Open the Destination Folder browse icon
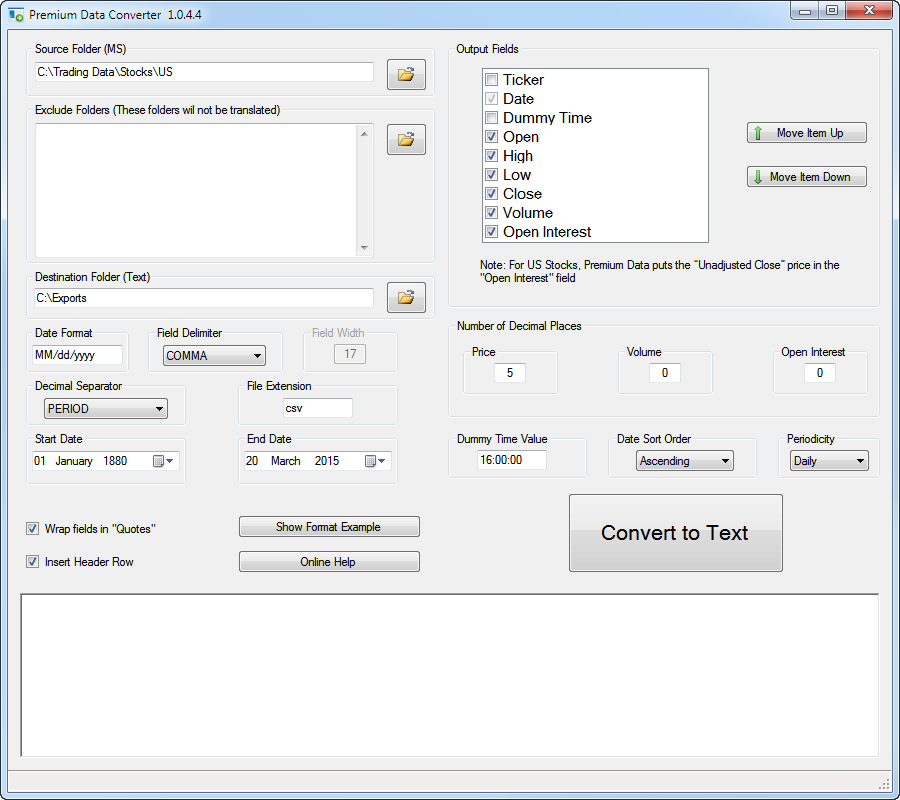The image size is (900, 800). click(406, 297)
